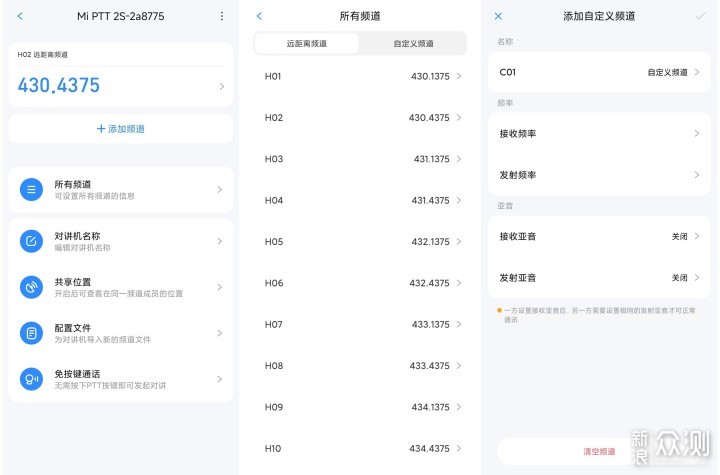This screenshot has height=475, width=720.
Task: Click the 关闭 value beside 接收亚音
Action: pyautogui.click(x=680, y=237)
